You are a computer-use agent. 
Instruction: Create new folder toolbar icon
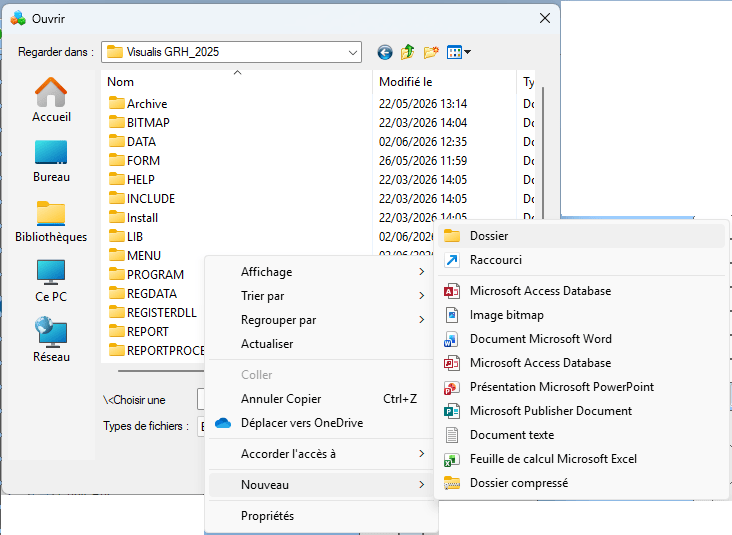click(x=431, y=52)
